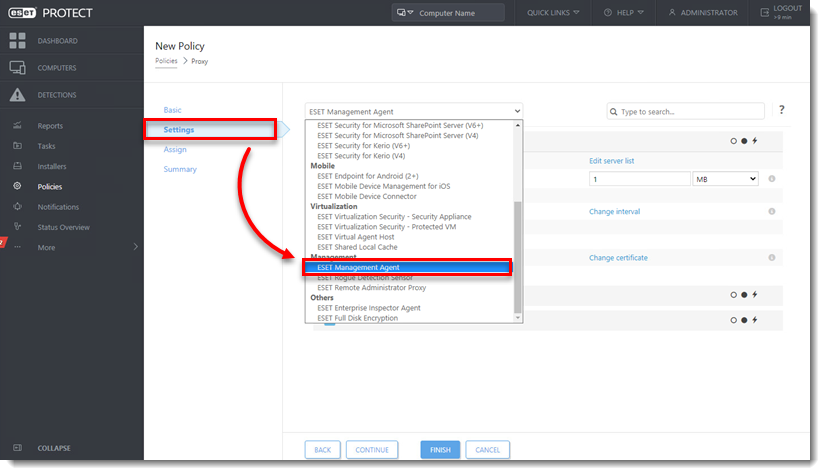Go to the Assign step

click(x=175, y=149)
